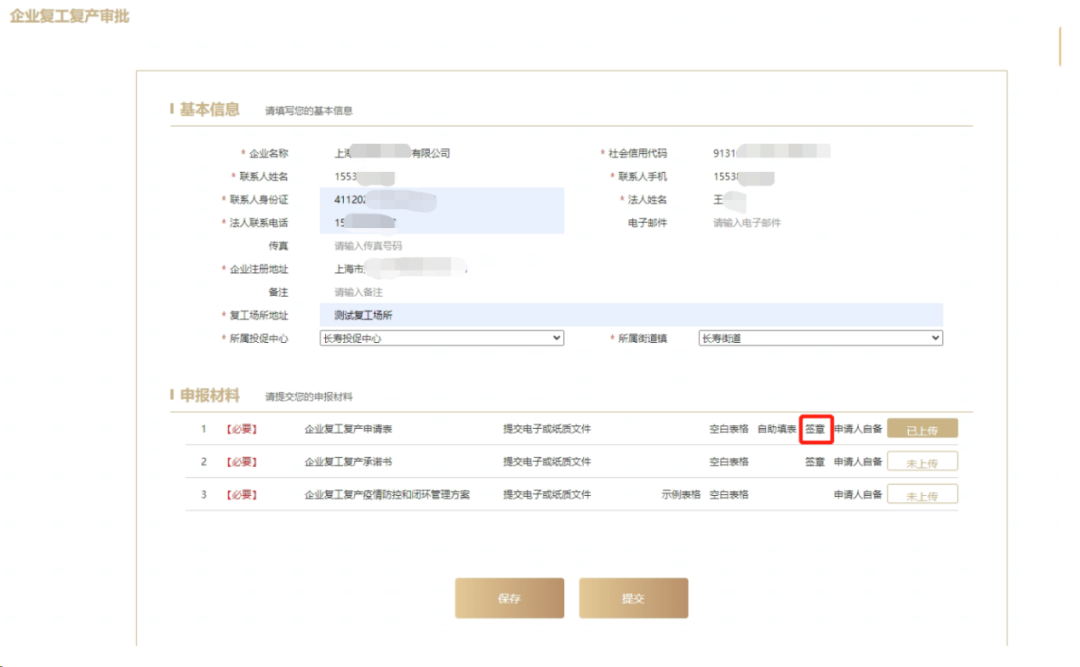Click 签章 link for 企业复工复产申请表
Screen dimensions: 1080x667
click(816, 429)
